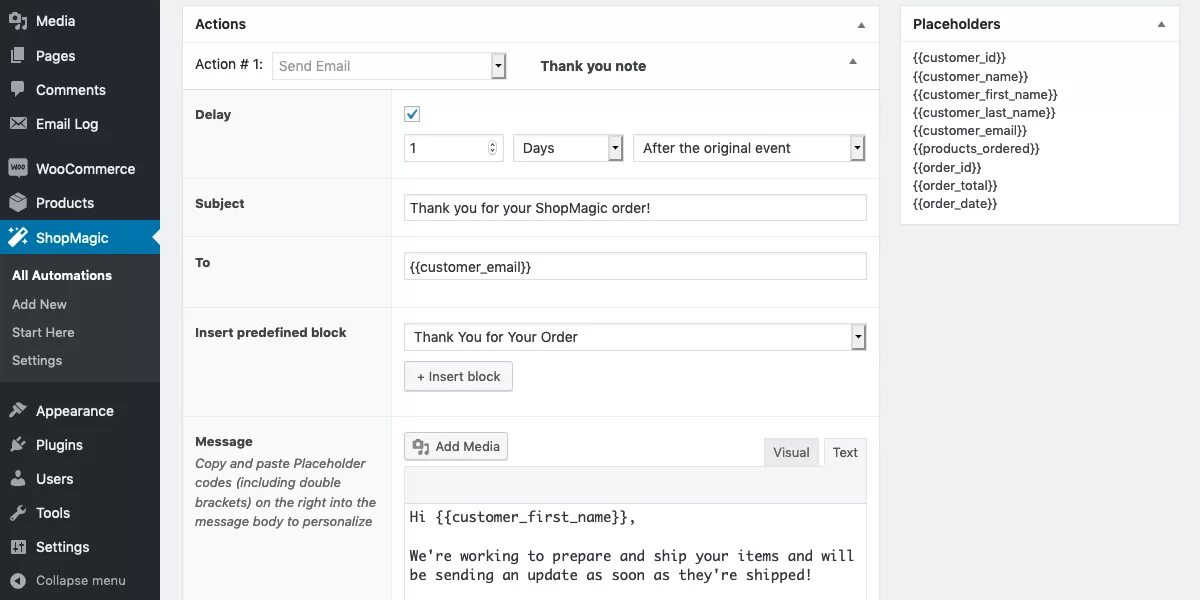Open the Thank You for Your Order dropdown

635,337
